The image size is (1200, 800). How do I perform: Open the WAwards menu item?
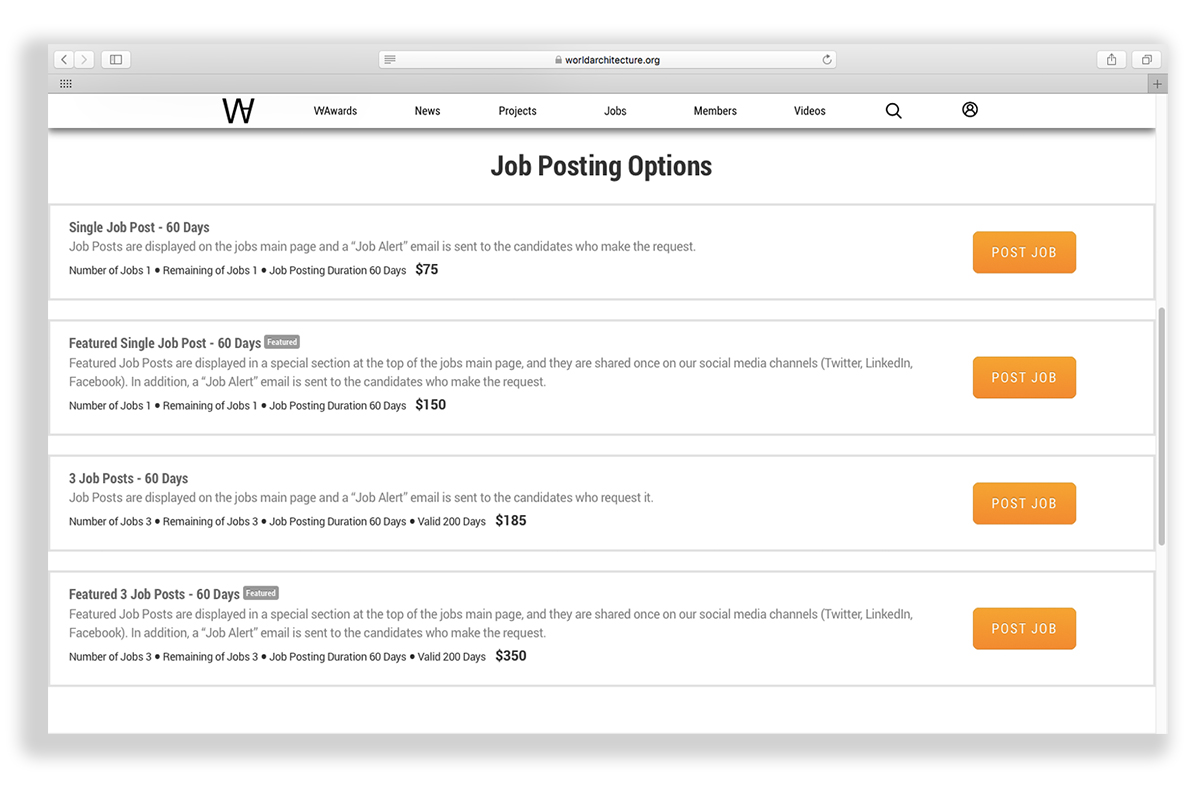335,111
